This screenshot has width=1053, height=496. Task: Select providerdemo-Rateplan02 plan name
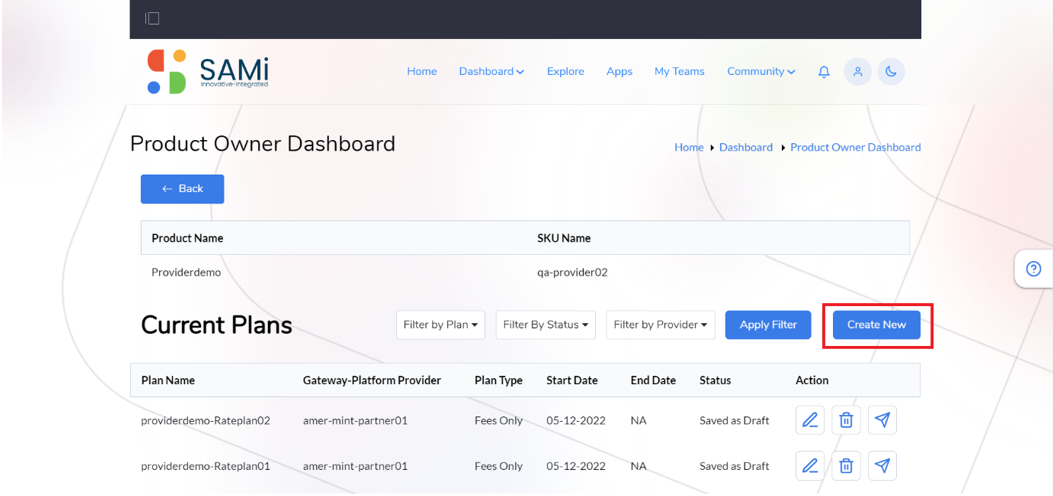(205, 421)
